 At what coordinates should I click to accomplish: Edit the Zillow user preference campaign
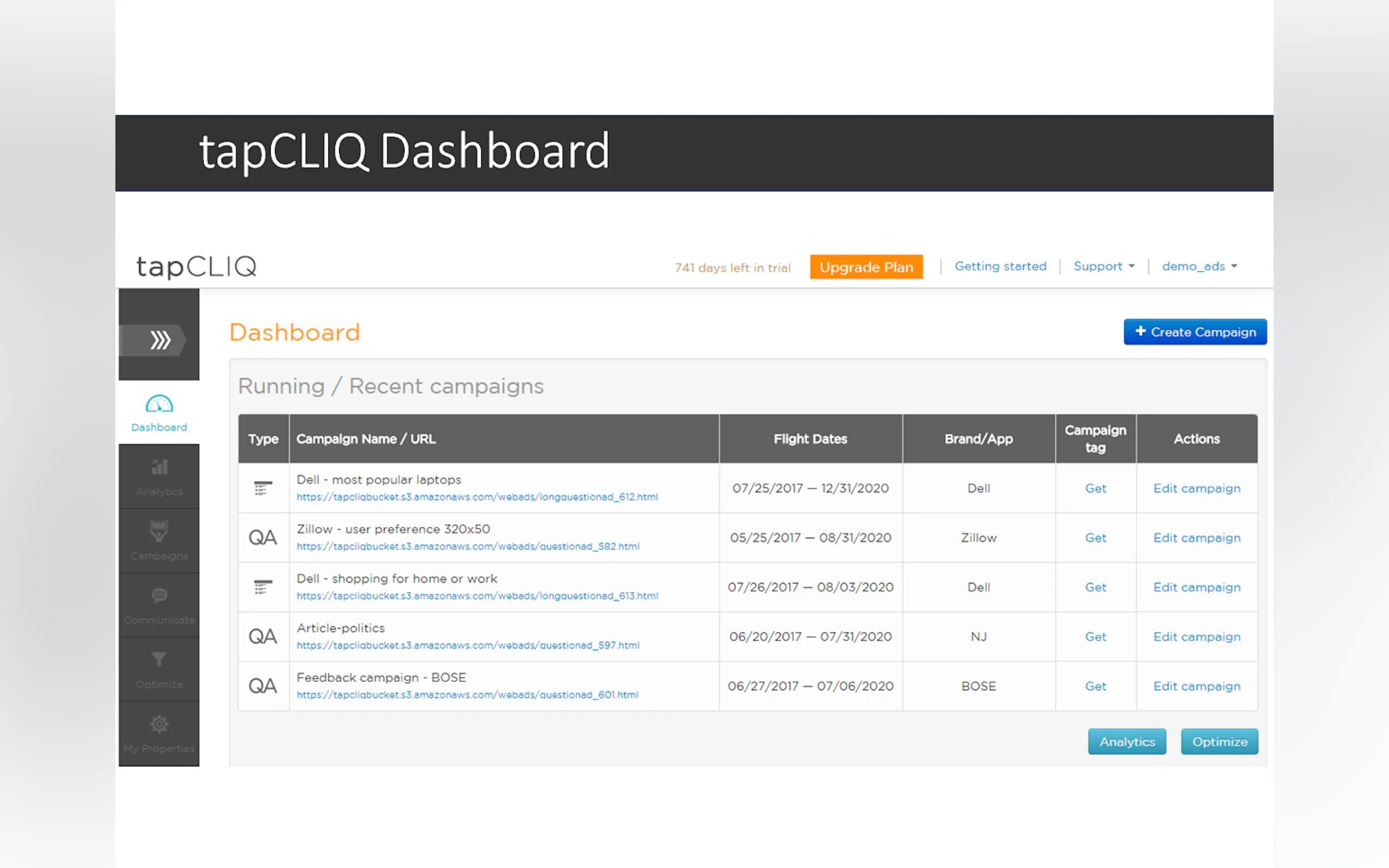pyautogui.click(x=1197, y=538)
